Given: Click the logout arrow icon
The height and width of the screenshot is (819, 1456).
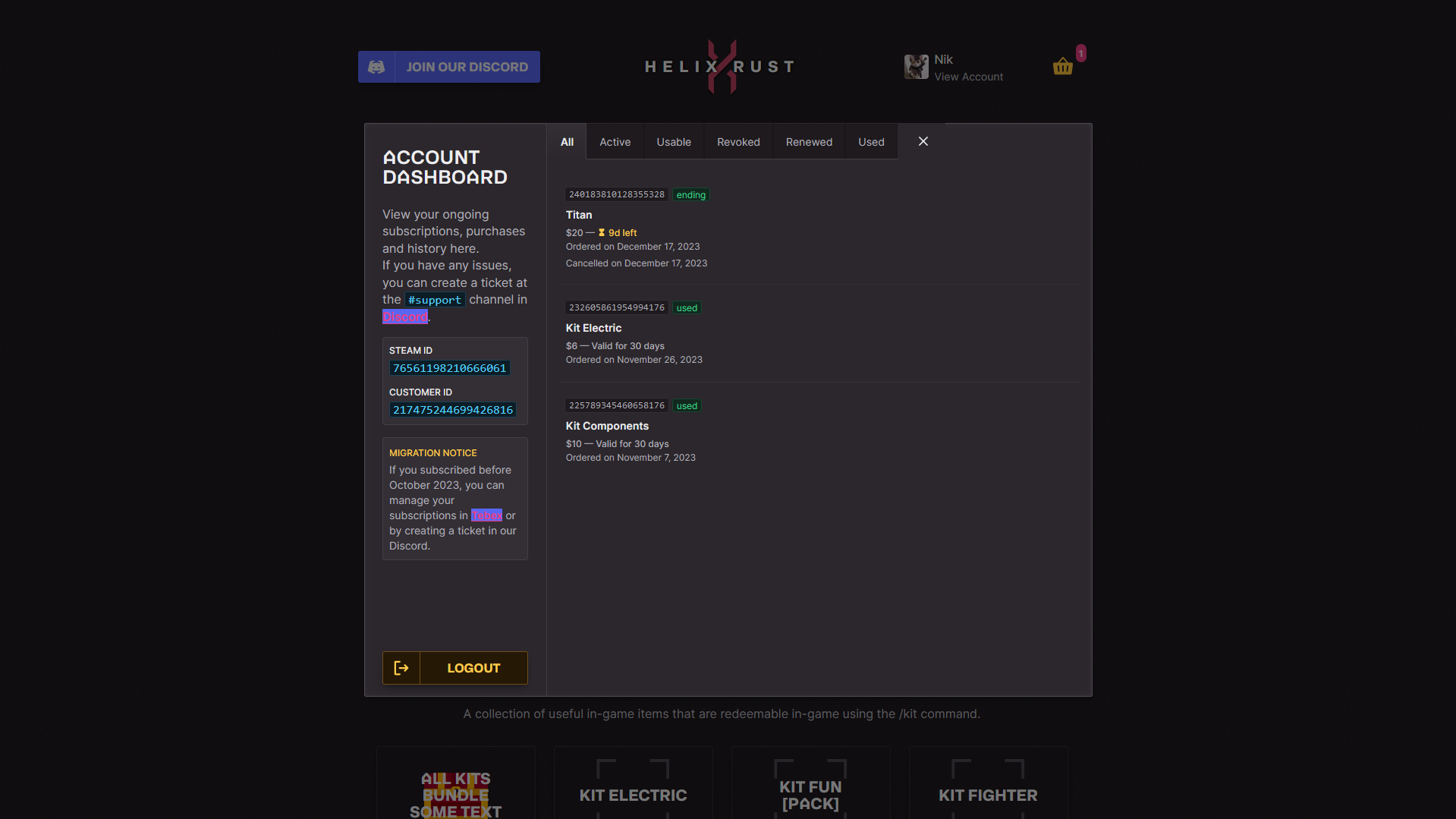Looking at the screenshot, I should click(401, 668).
